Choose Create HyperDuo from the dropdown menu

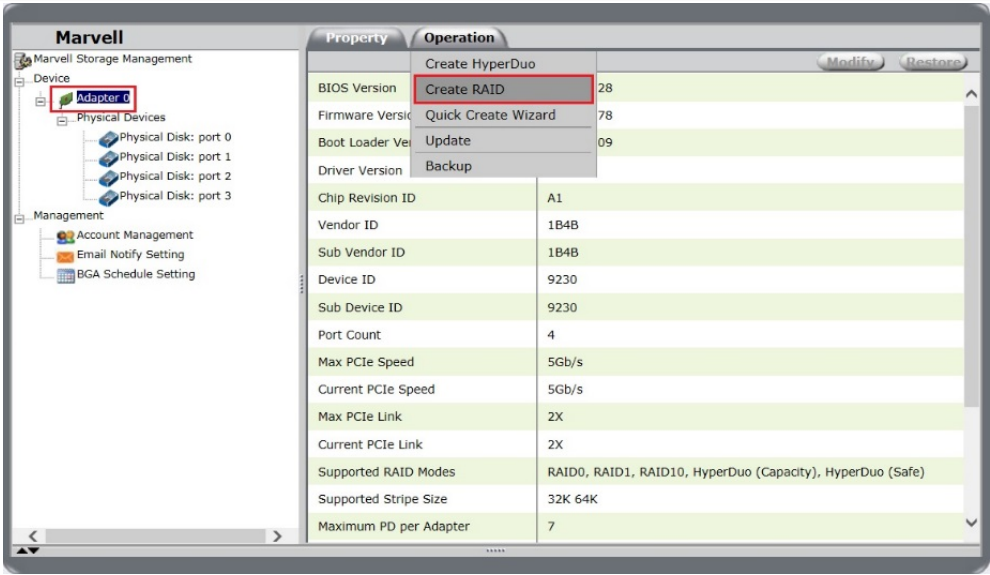pos(480,64)
